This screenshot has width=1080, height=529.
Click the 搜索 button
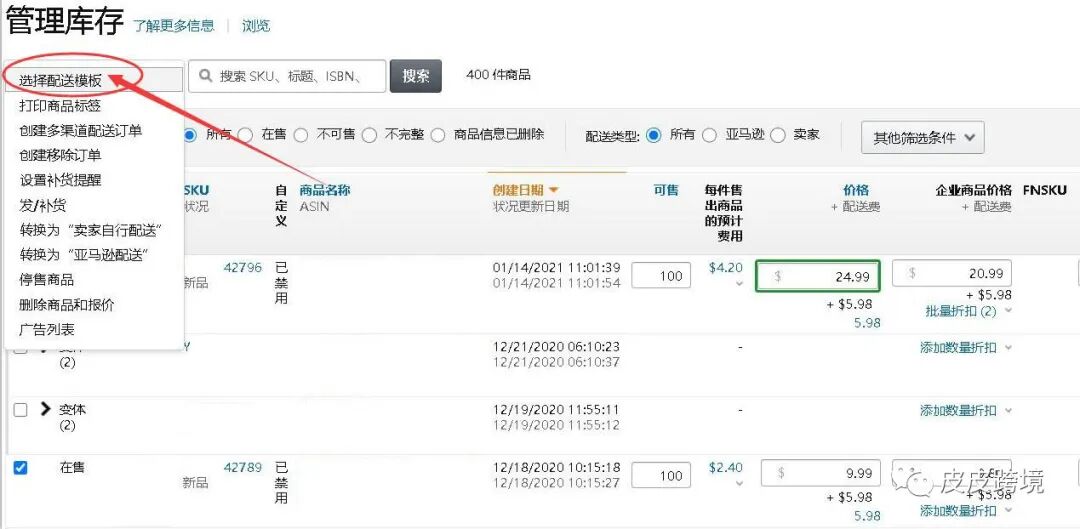pos(415,76)
